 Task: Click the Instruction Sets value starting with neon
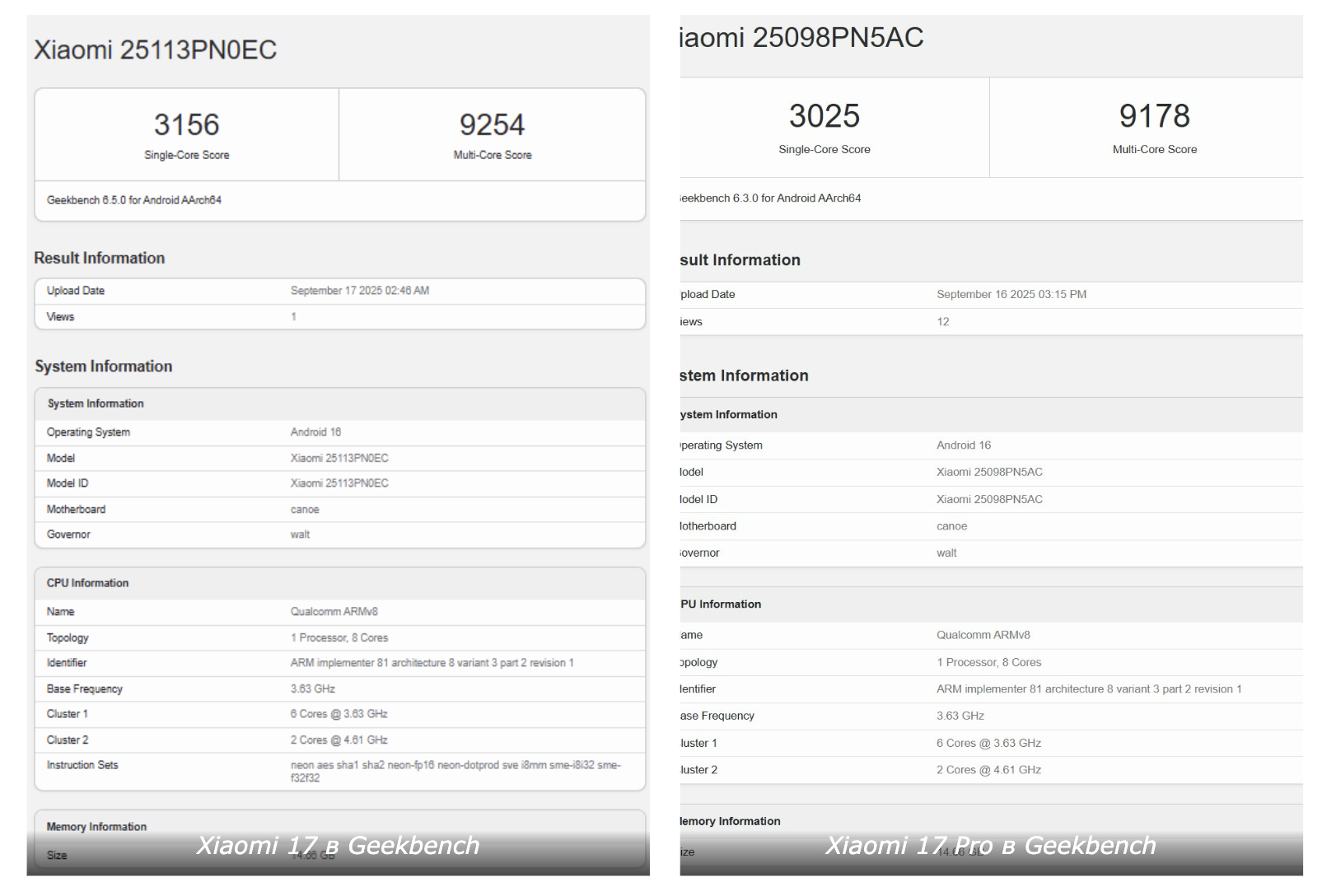tap(455, 771)
